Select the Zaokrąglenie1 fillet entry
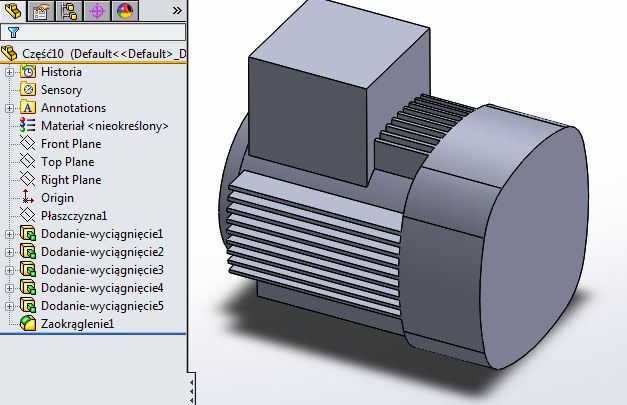 [77, 324]
